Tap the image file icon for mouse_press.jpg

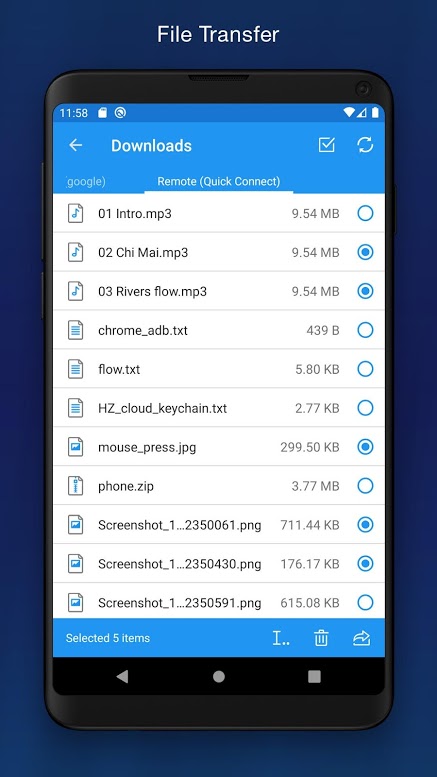pos(75,447)
